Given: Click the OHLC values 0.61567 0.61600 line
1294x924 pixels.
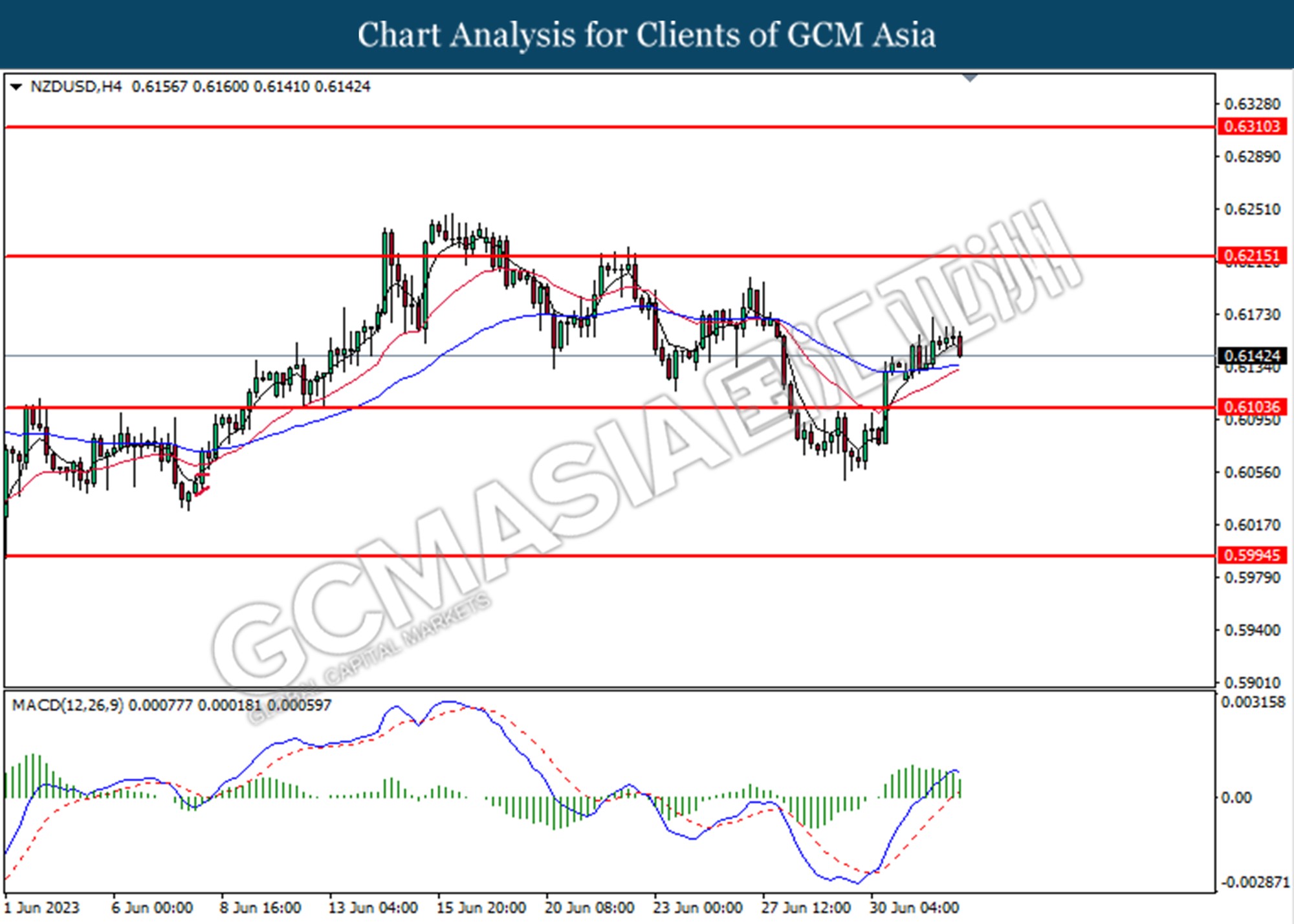Looking at the screenshot, I should tap(251, 87).
